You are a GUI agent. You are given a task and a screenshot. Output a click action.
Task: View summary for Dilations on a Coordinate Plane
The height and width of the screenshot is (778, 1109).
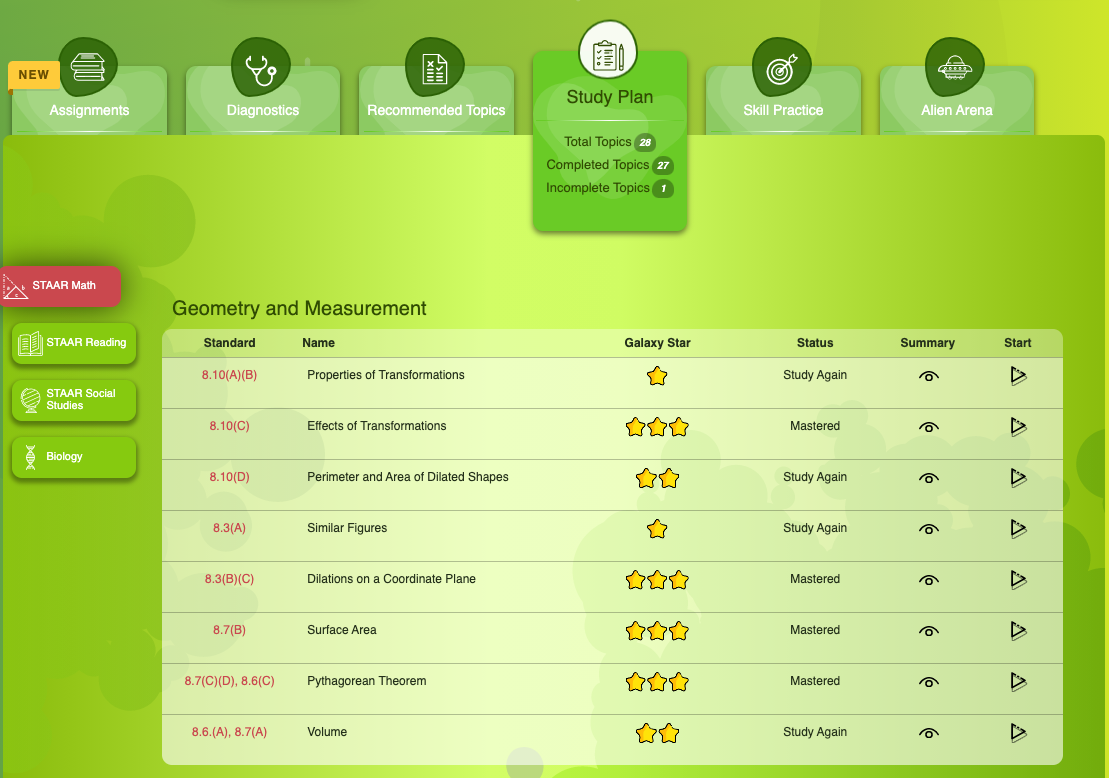[929, 580]
